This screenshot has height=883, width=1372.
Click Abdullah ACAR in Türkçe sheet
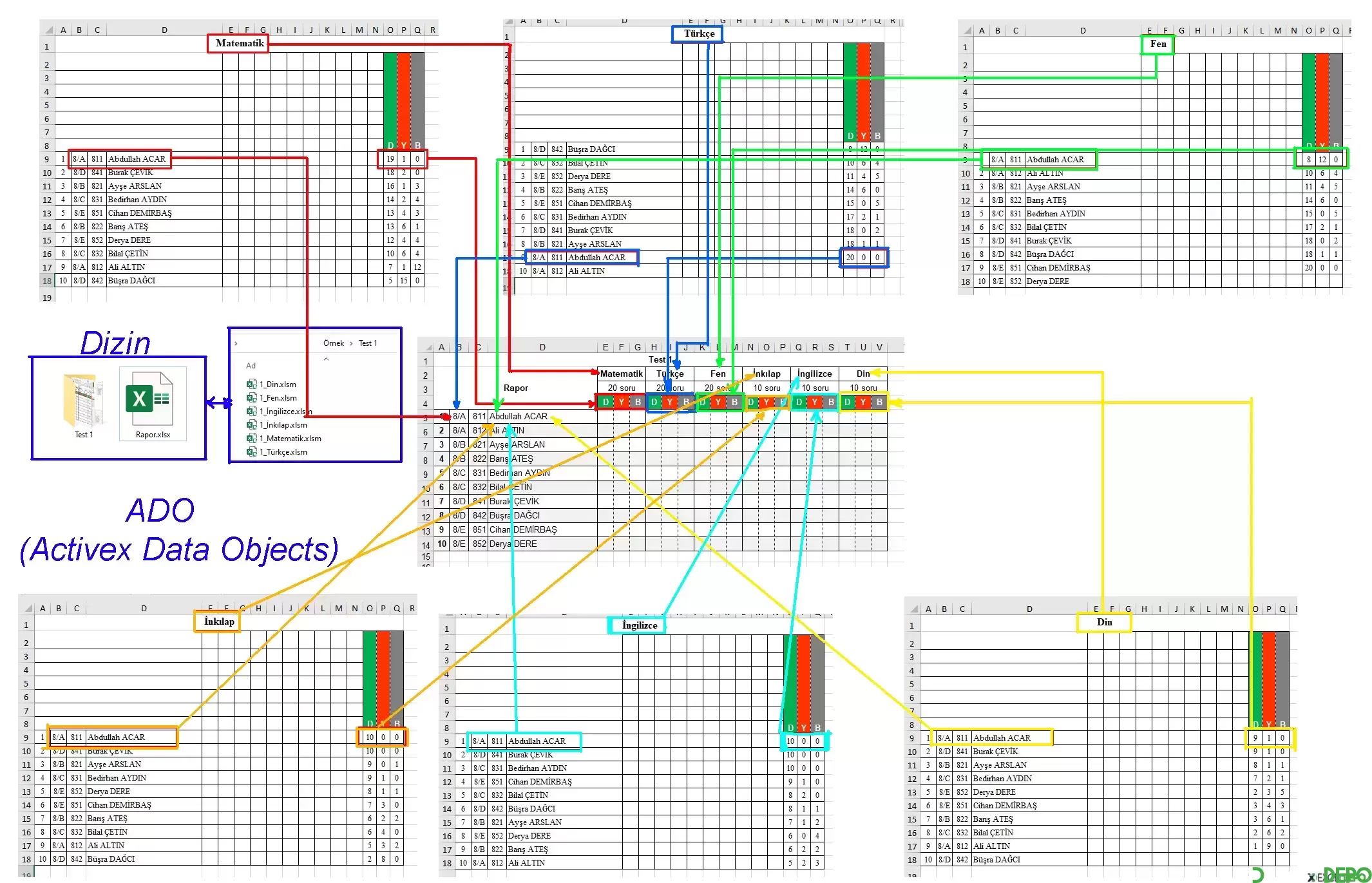[596, 257]
